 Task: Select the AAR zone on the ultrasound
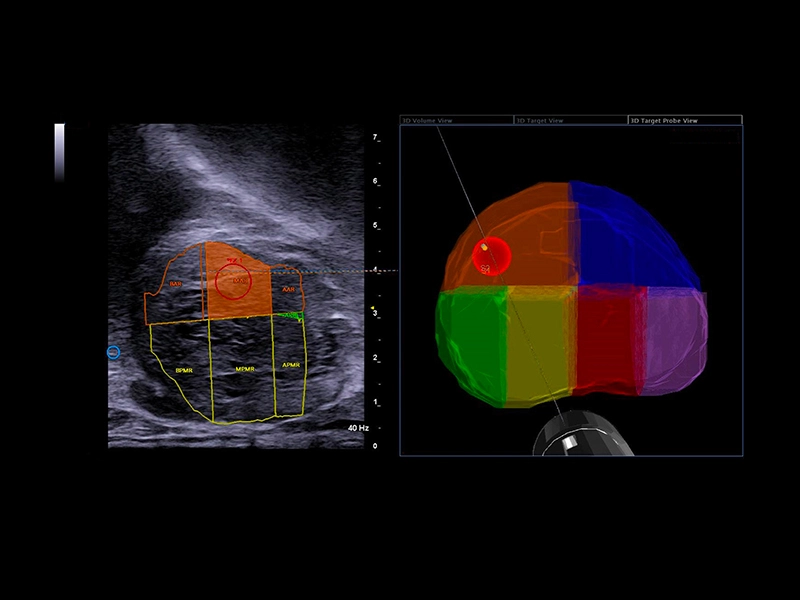point(287,289)
